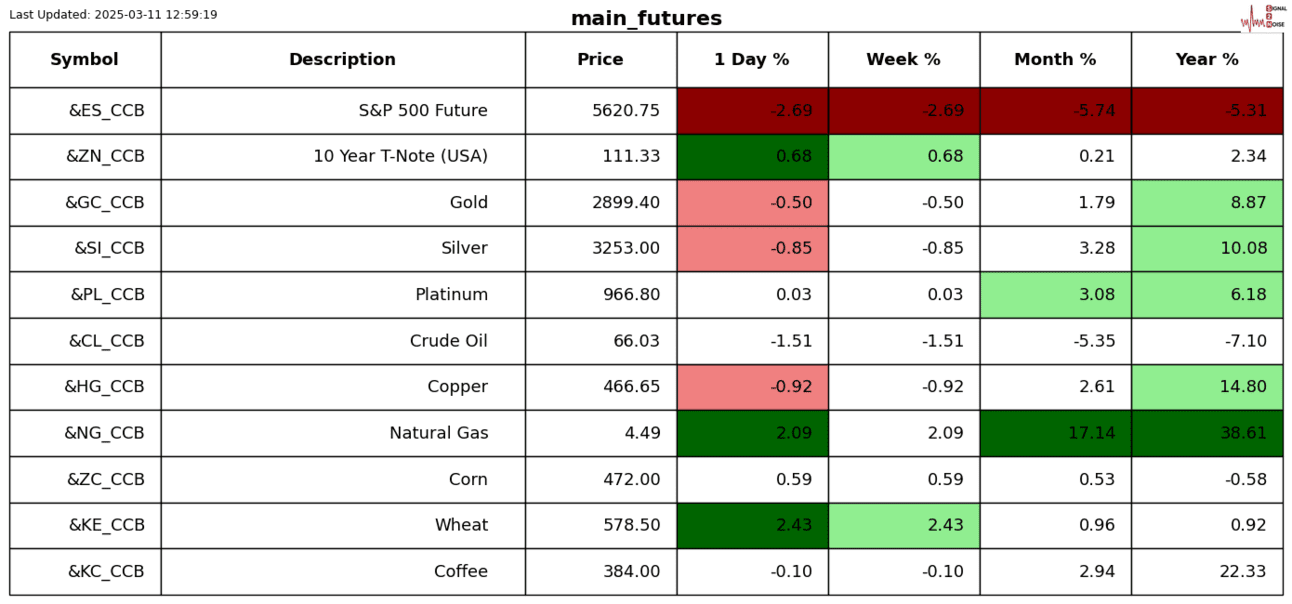Click the Crude Oil price cell 66.03

pos(600,341)
